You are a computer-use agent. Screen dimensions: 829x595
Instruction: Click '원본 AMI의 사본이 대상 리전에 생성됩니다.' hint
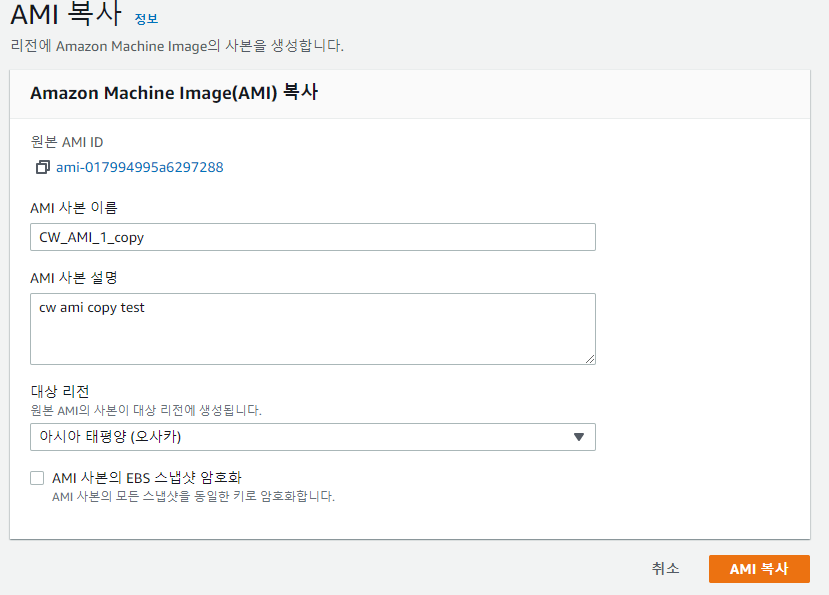click(146, 410)
